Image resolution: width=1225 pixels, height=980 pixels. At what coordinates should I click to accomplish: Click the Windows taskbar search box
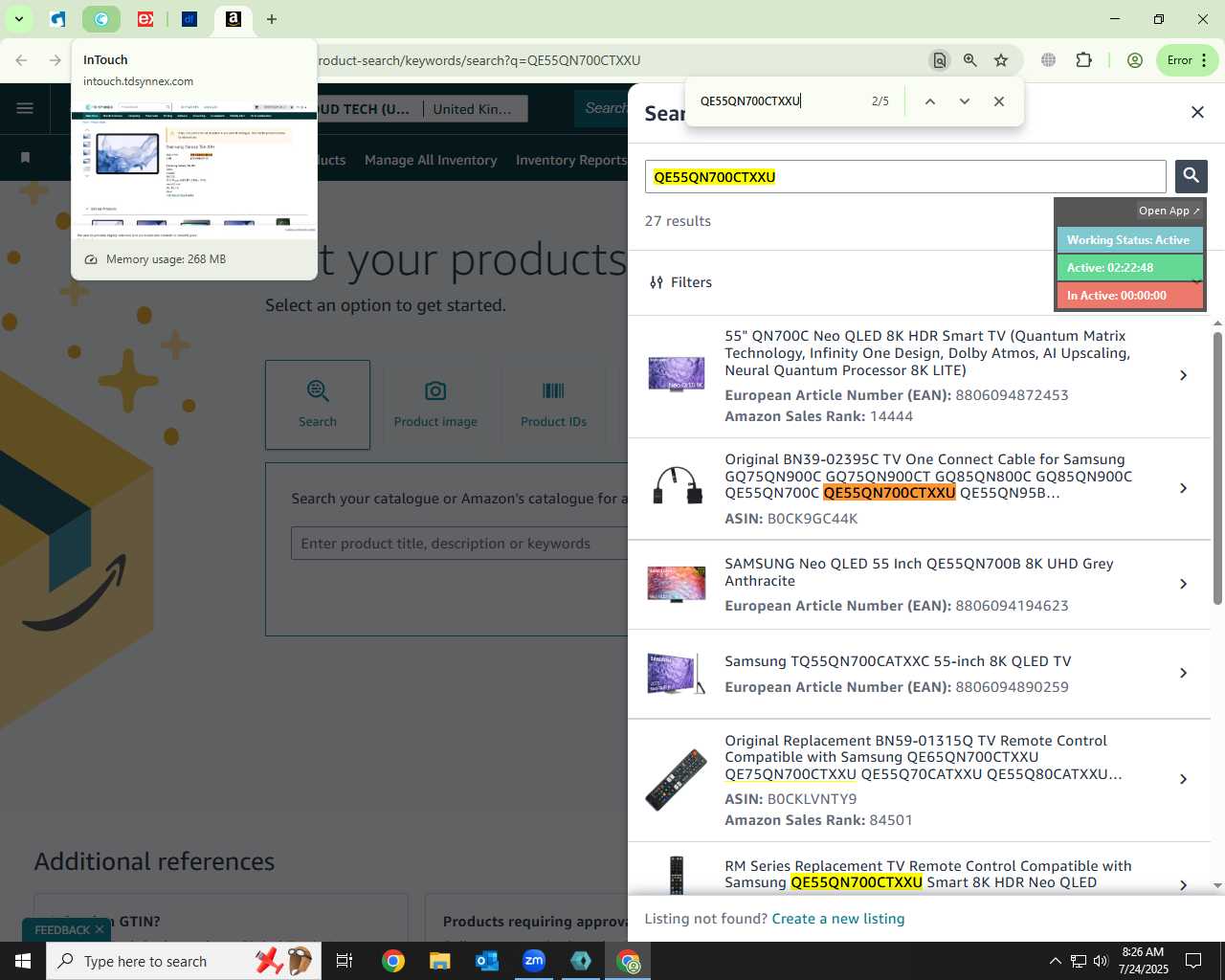click(x=184, y=961)
